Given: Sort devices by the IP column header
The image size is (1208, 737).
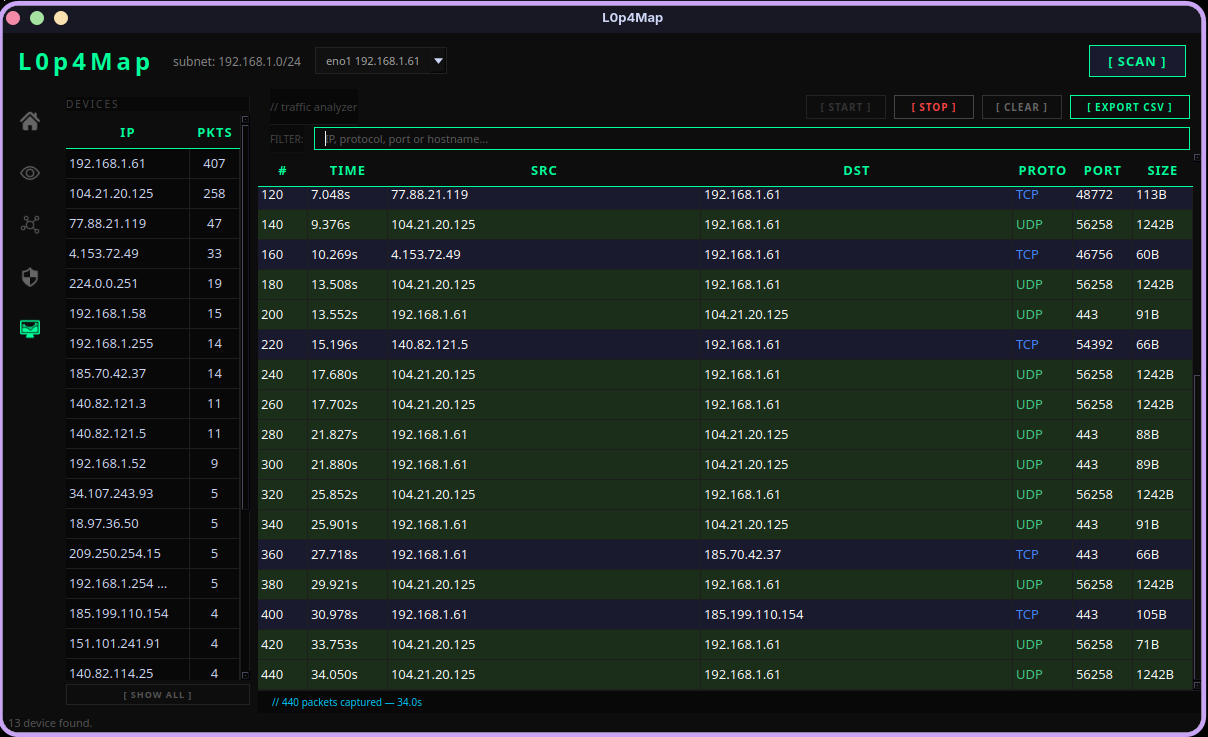Looking at the screenshot, I should click(x=127, y=132).
